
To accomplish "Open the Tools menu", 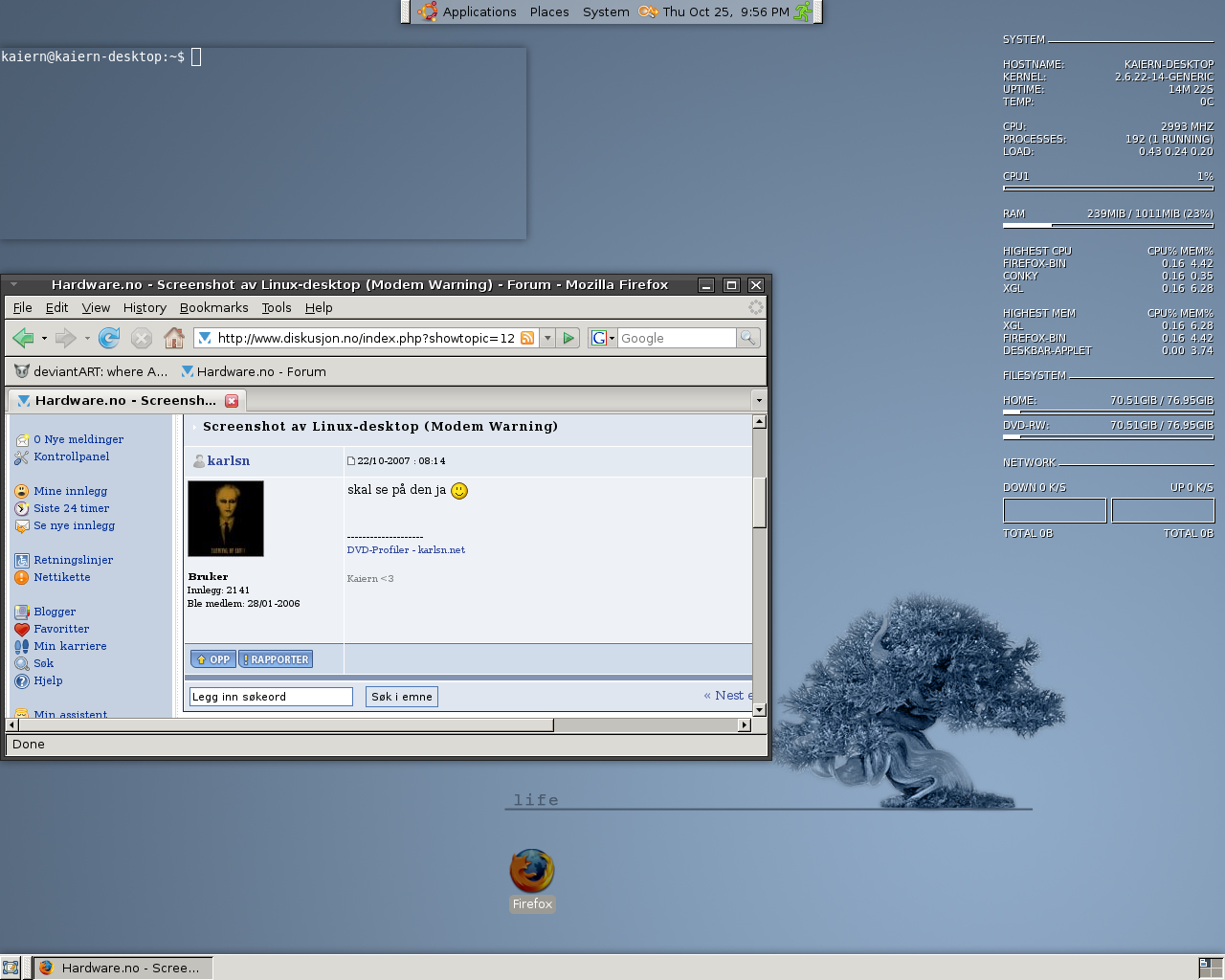I will pyautogui.click(x=277, y=307).
